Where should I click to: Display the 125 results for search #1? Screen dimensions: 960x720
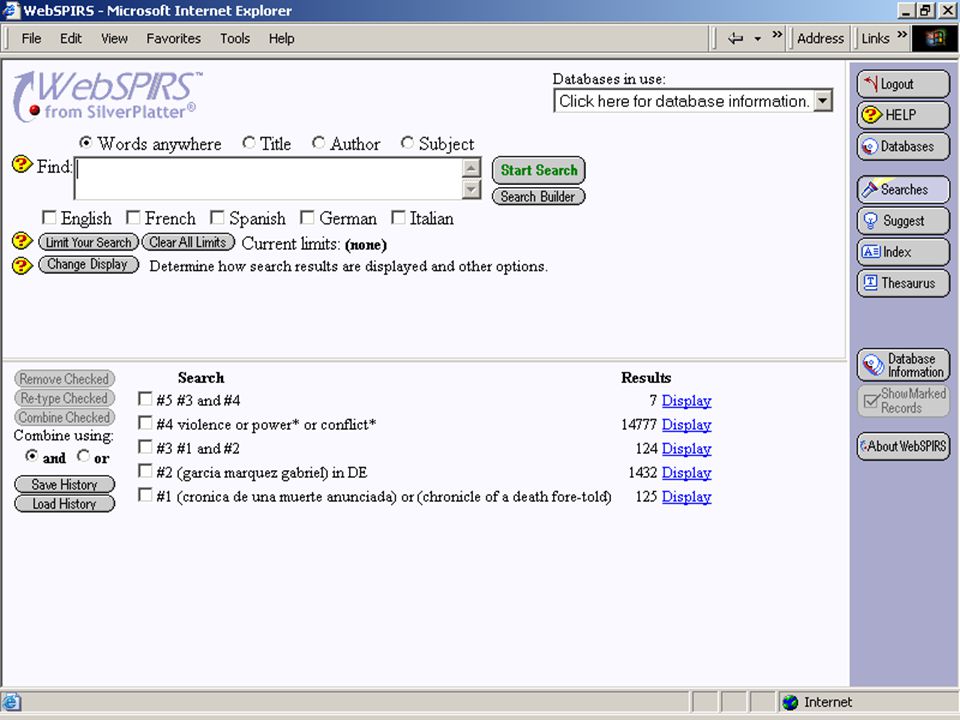click(x=686, y=497)
